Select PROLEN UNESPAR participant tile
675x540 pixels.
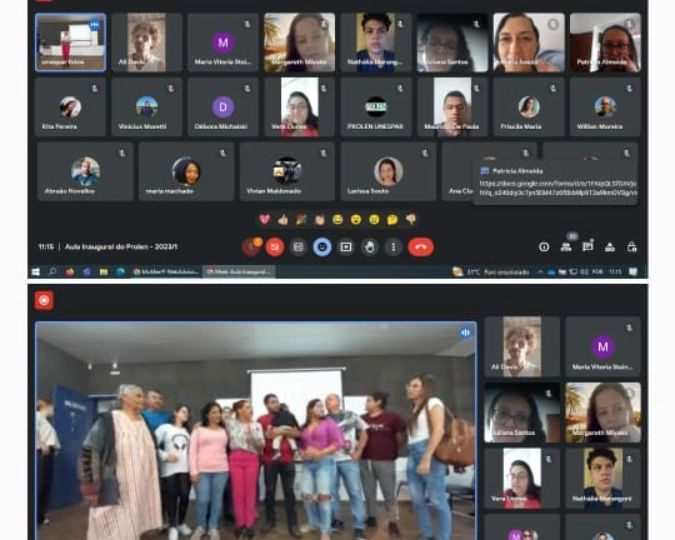pyautogui.click(x=375, y=107)
